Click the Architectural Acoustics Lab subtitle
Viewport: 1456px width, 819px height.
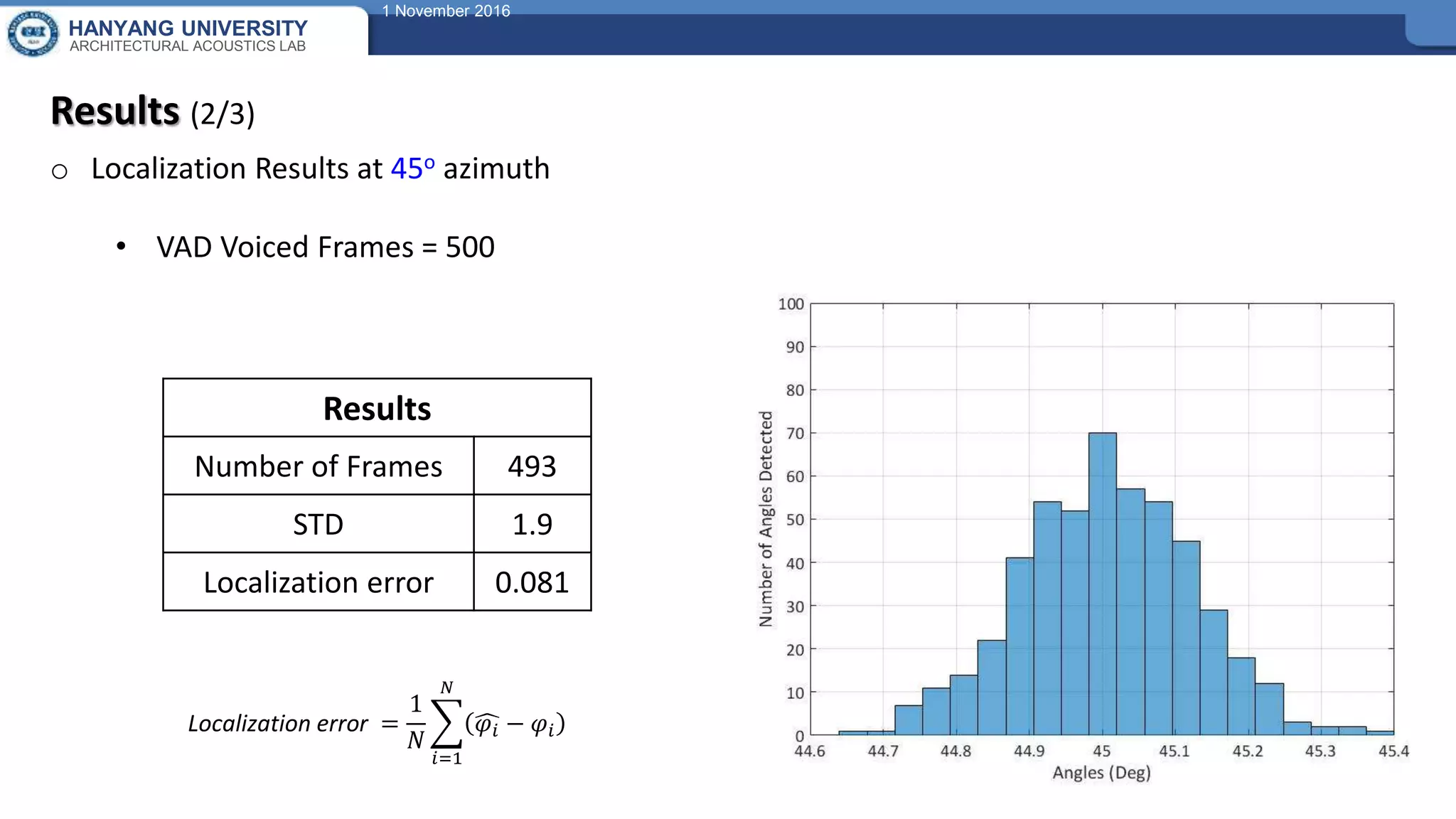(x=188, y=46)
